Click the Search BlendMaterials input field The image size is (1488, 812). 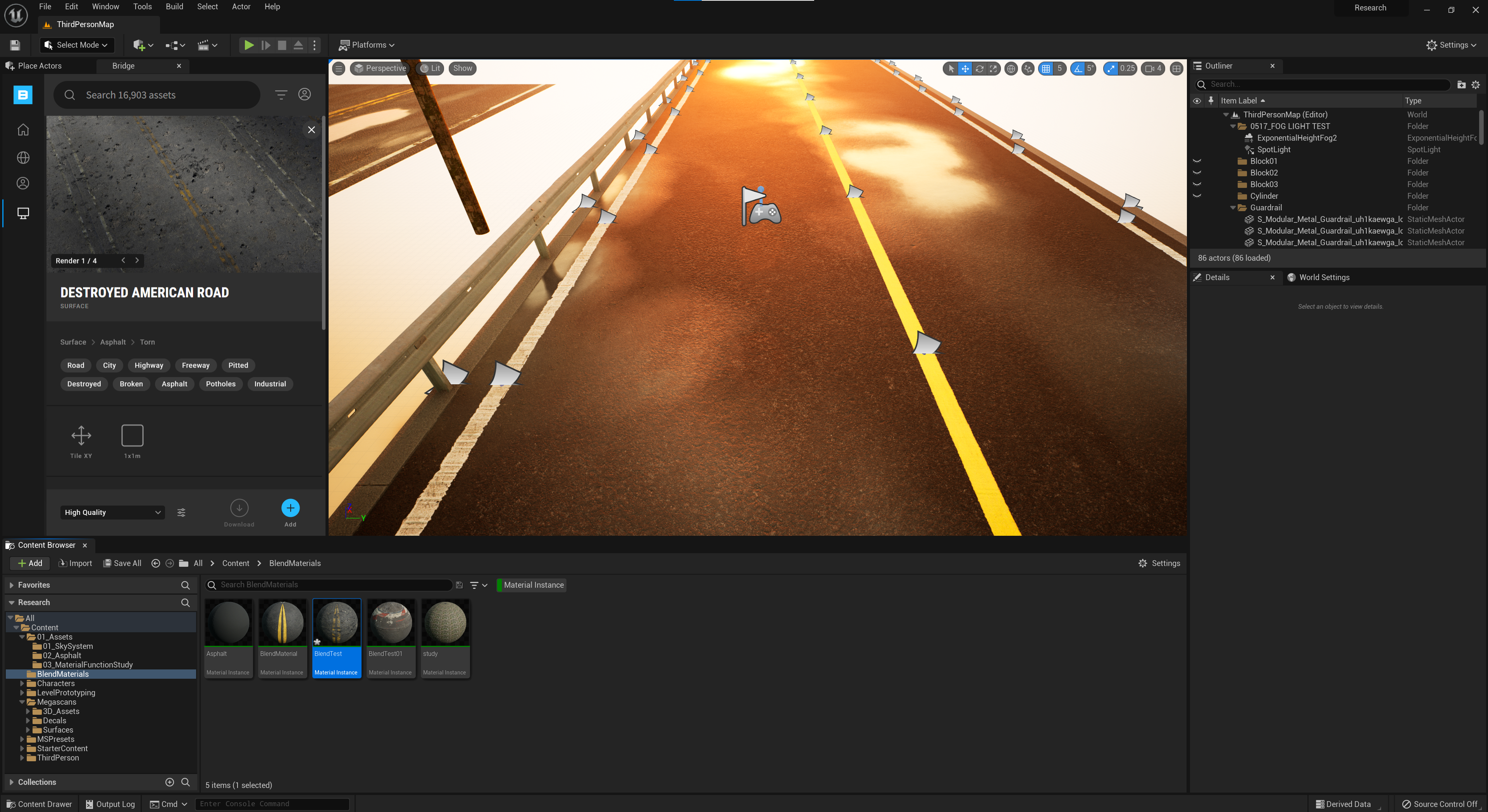(329, 585)
